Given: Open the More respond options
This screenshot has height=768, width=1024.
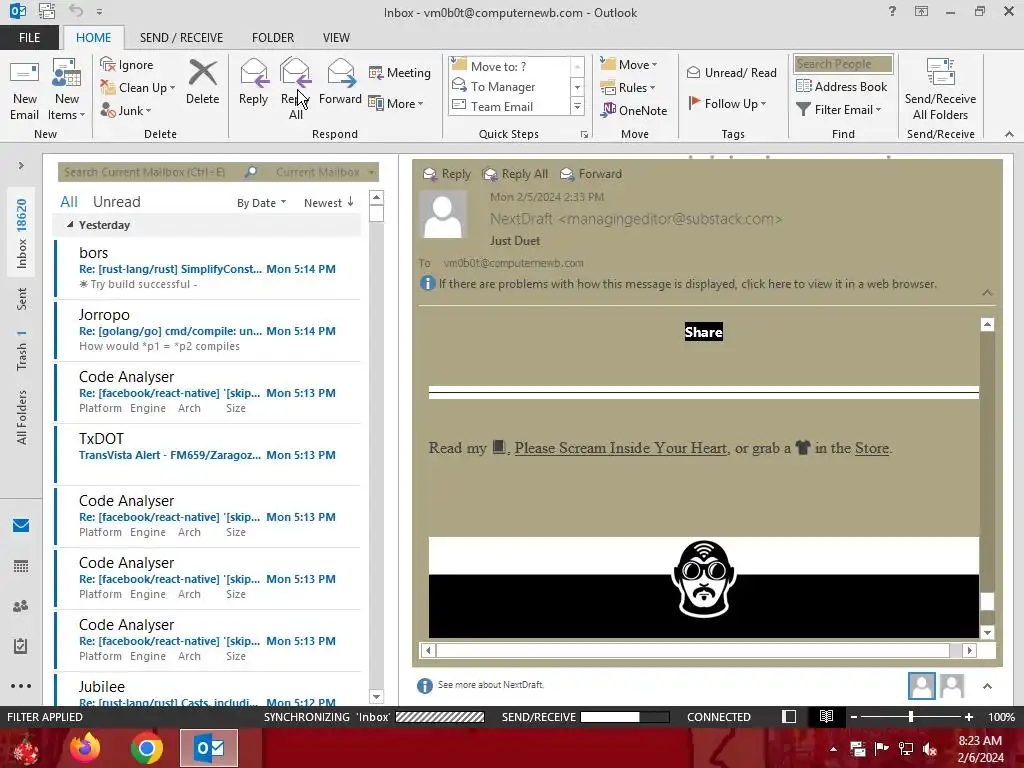Looking at the screenshot, I should click(396, 103).
